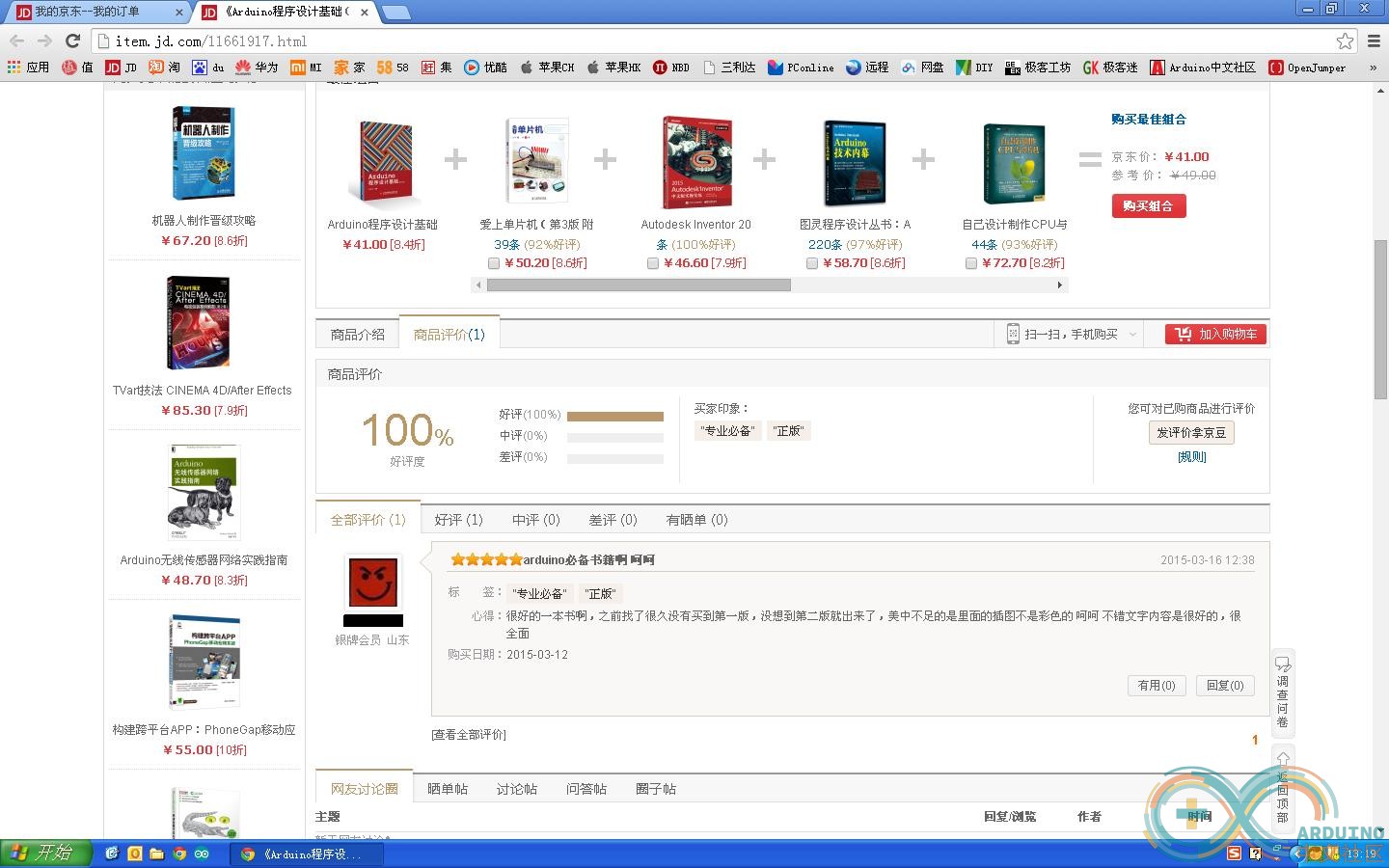The image size is (1389, 868).
Task: Close the 我的京东 browser tab
Action: tap(178, 13)
